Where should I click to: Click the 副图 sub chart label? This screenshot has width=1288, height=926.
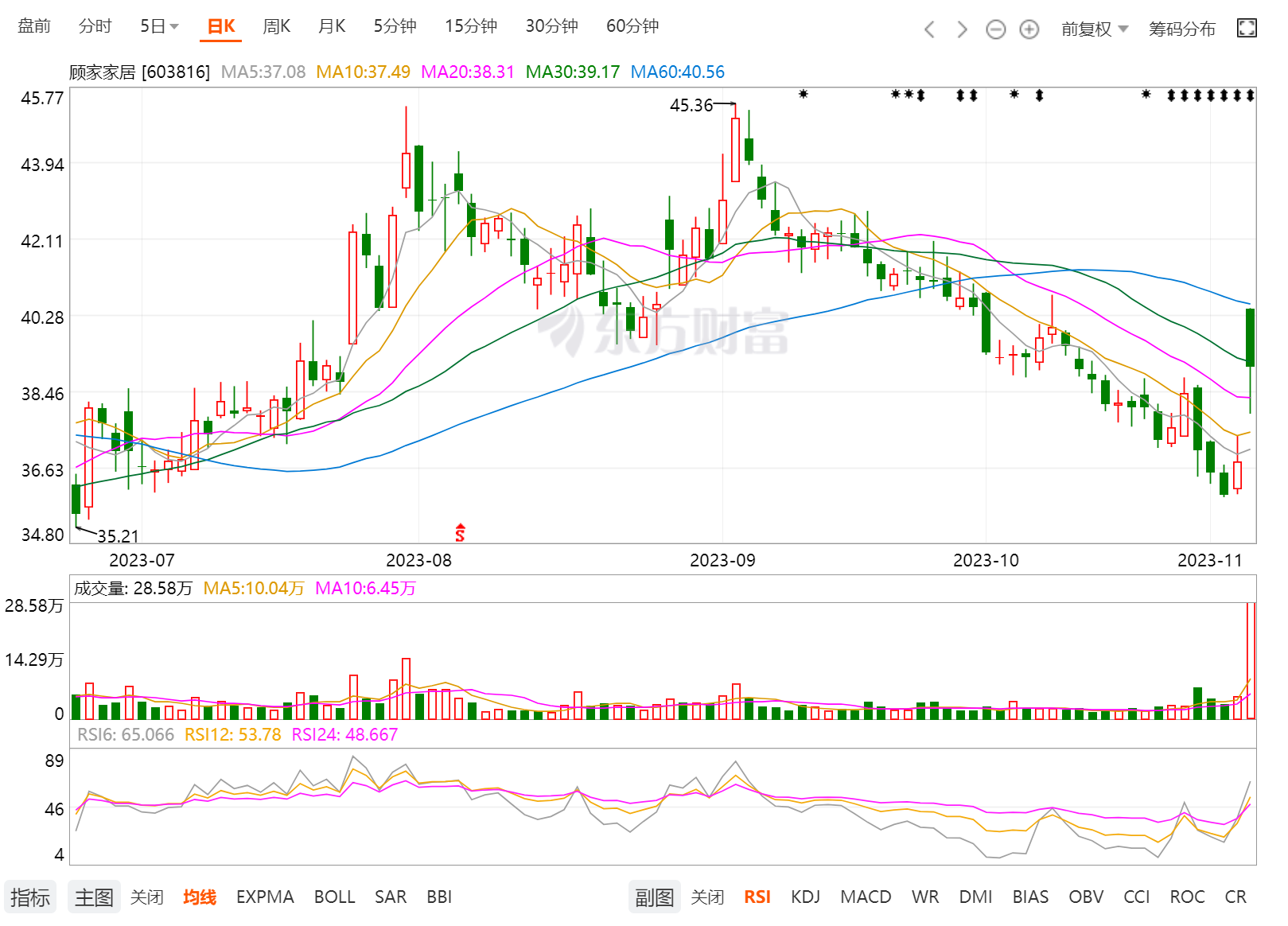pos(655,897)
